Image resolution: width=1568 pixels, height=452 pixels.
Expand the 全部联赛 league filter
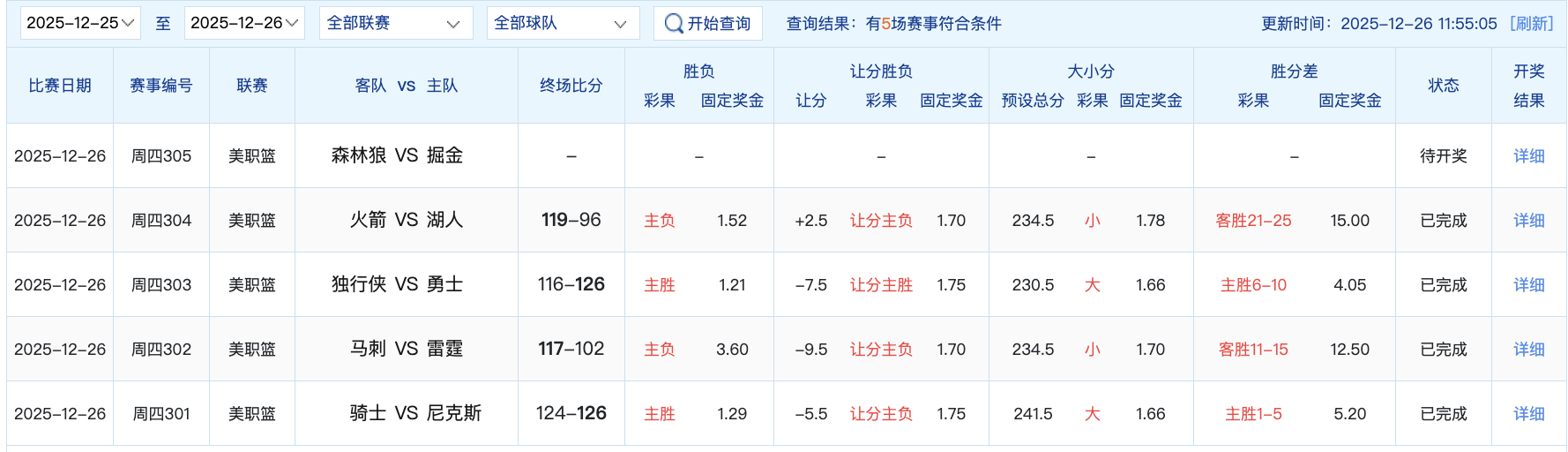pyautogui.click(x=393, y=23)
